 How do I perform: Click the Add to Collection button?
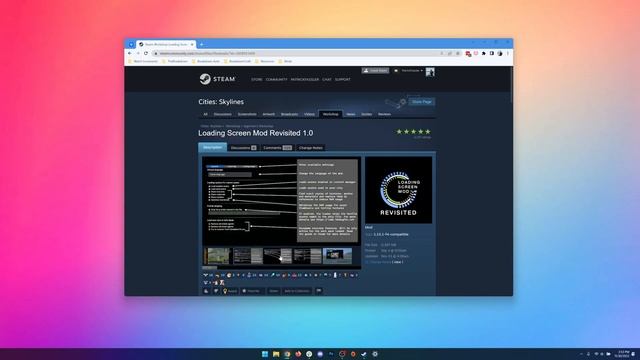tap(297, 291)
